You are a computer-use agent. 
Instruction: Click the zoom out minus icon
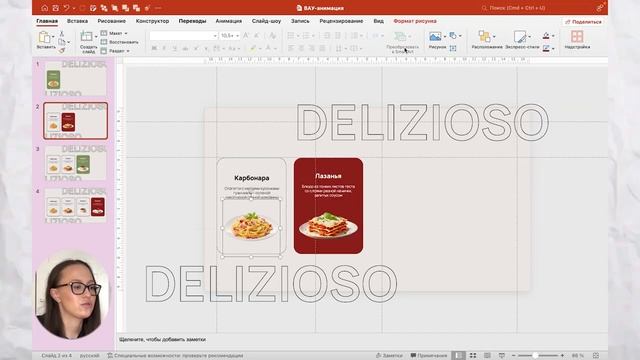point(513,356)
